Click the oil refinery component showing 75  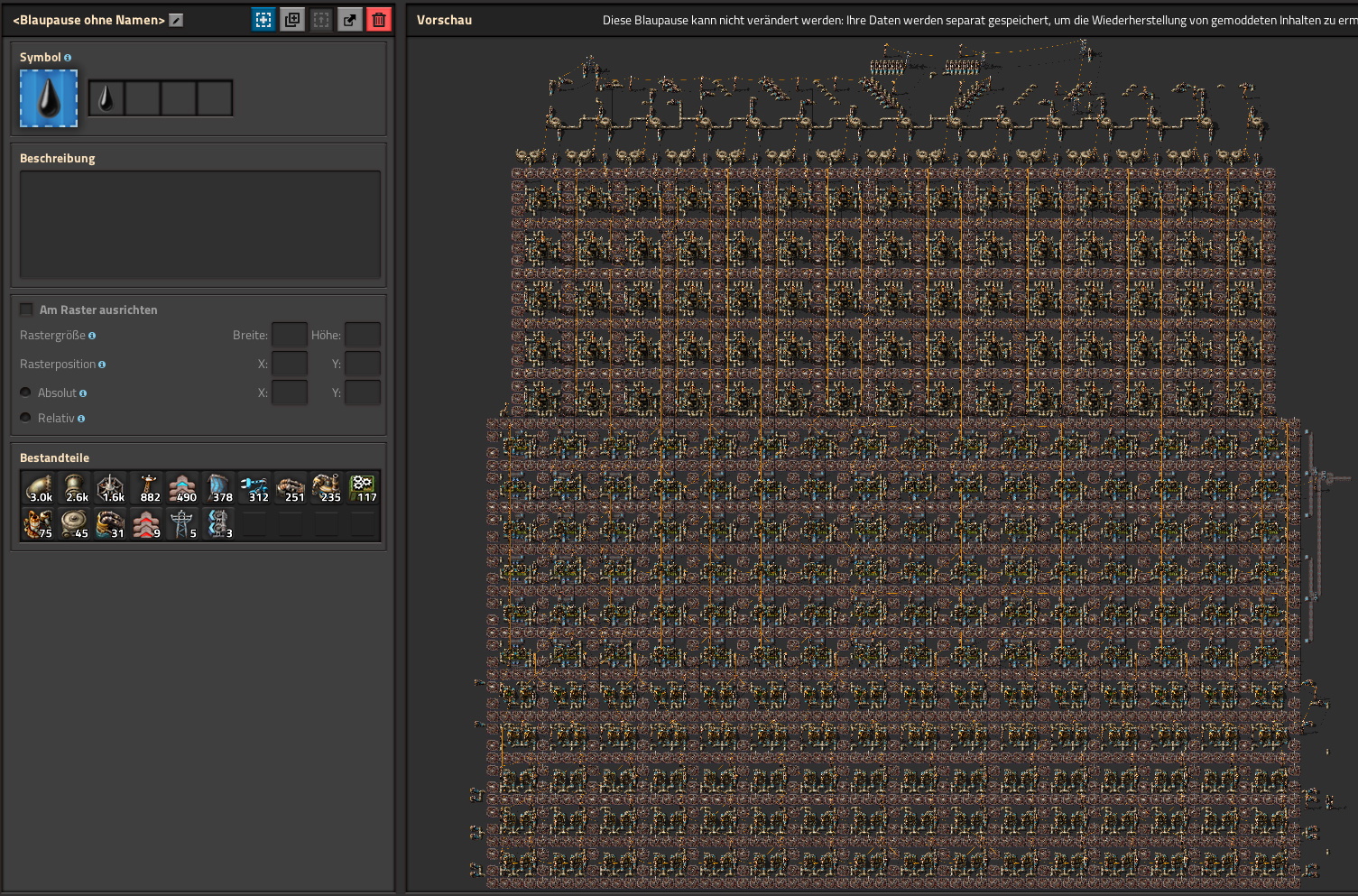[x=39, y=524]
